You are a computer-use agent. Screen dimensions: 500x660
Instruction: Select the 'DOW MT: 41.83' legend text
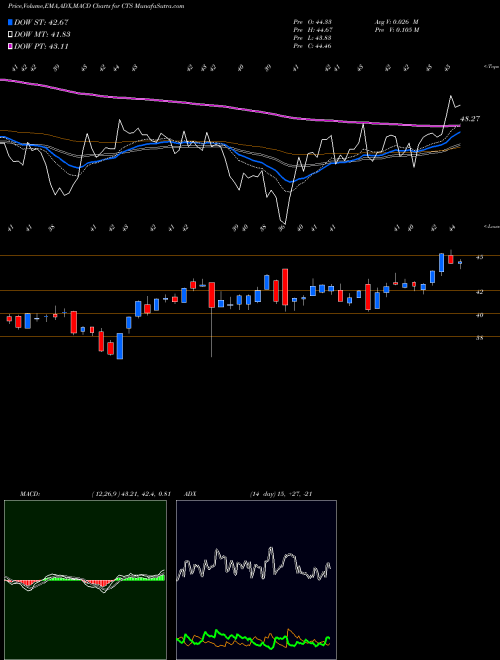pyautogui.click(x=42, y=35)
